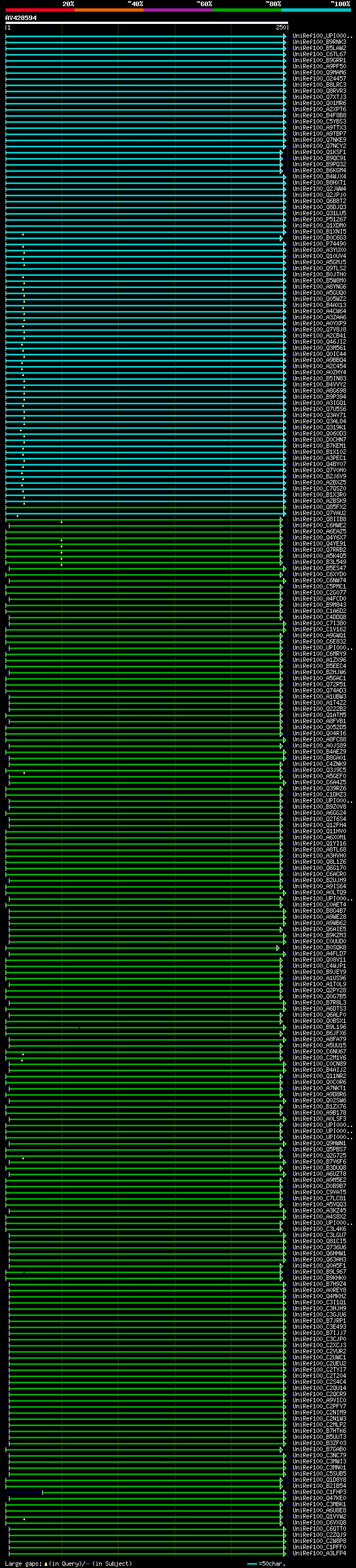This screenshot has width=356, height=1568.
Task: Open hit UniRef100_Q47KE0
Action: tap(319, 1498)
